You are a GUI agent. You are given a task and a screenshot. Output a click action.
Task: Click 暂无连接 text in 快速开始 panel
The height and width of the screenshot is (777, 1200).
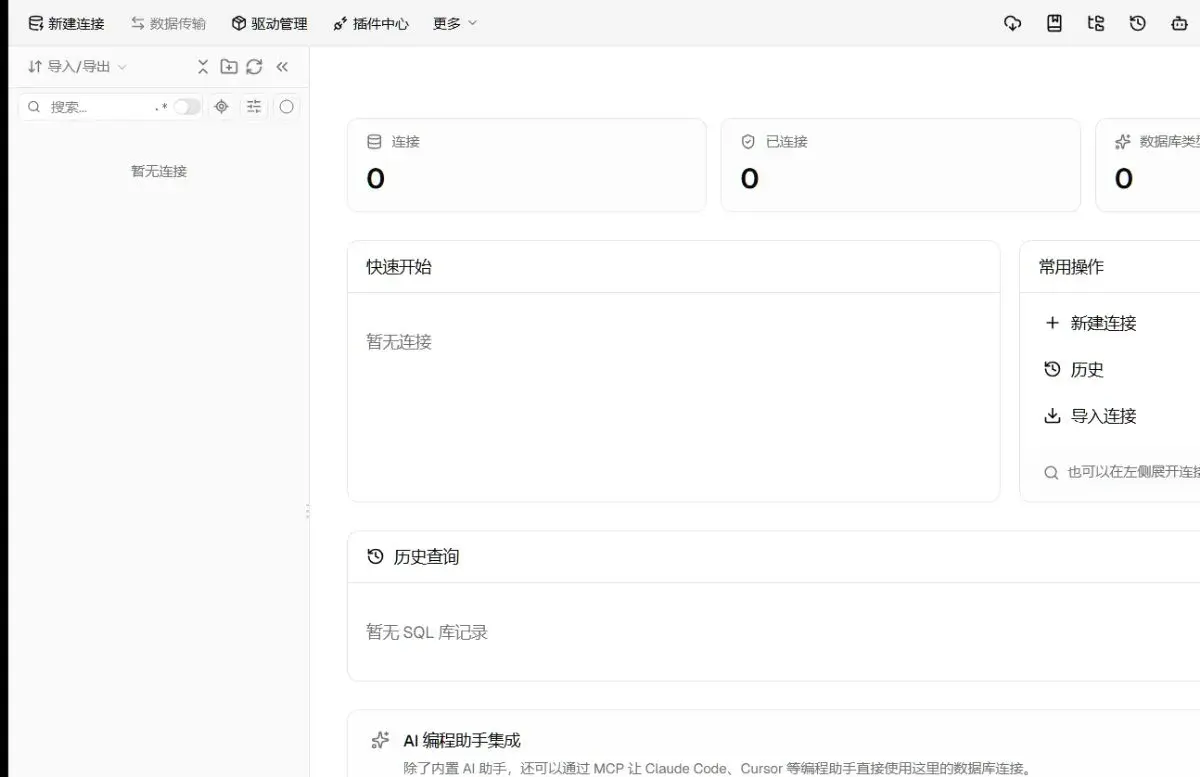pyautogui.click(x=399, y=342)
